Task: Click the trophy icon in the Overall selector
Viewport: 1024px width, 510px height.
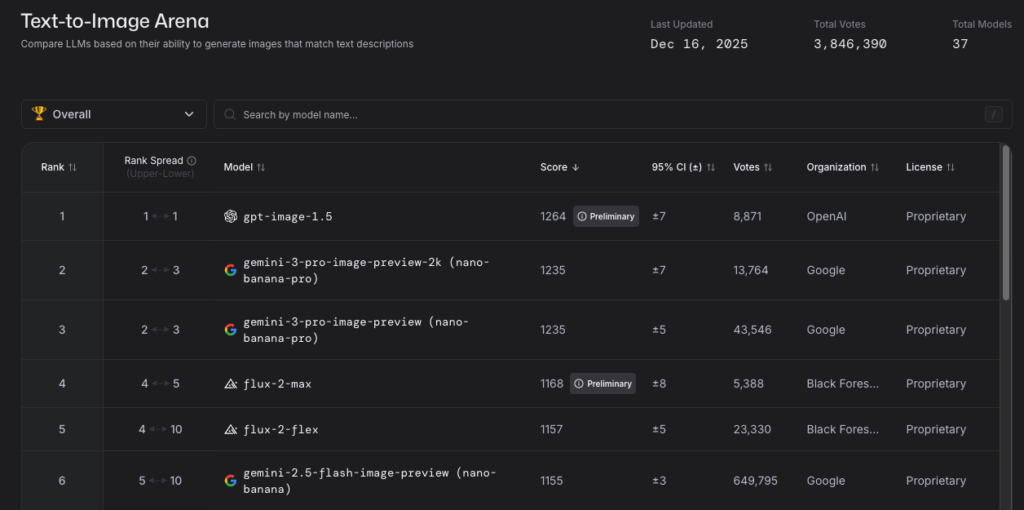Action: click(39, 114)
